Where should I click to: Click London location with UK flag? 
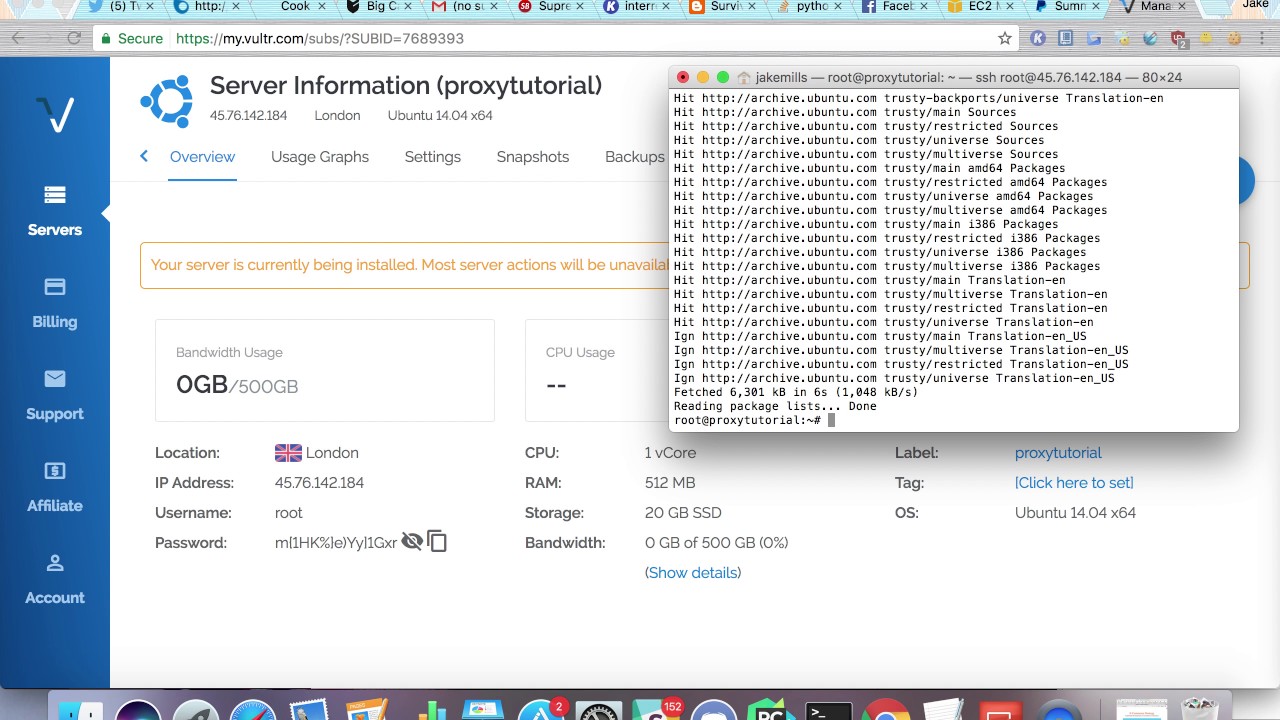click(x=316, y=453)
